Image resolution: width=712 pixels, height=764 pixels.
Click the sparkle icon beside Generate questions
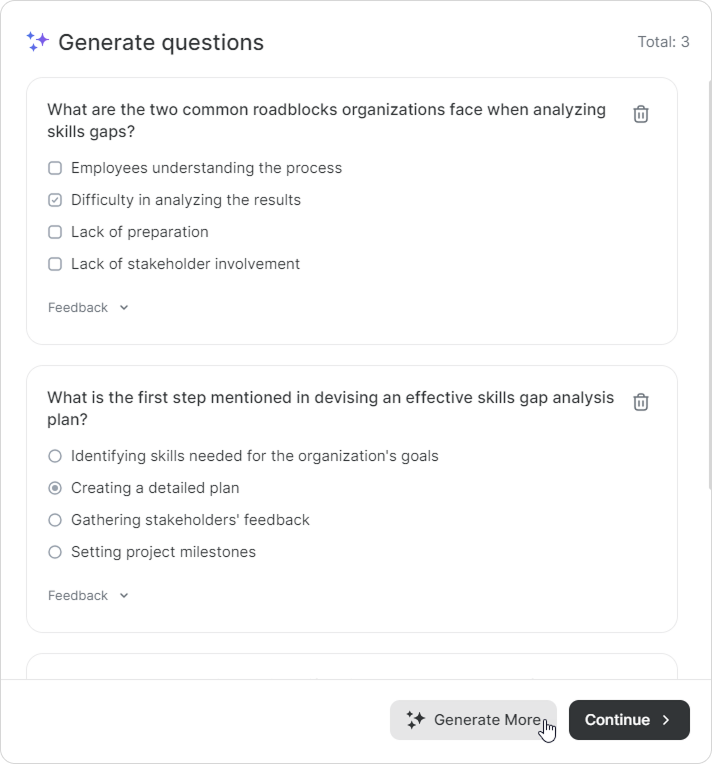click(x=38, y=42)
